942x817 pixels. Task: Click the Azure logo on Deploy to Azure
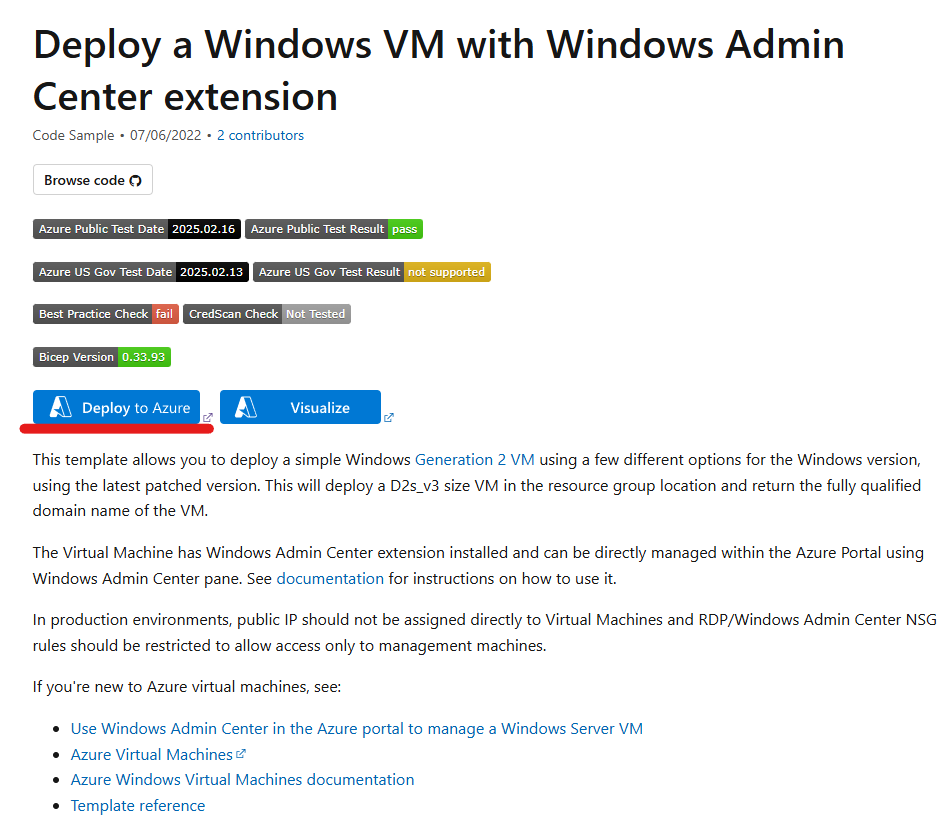61,407
